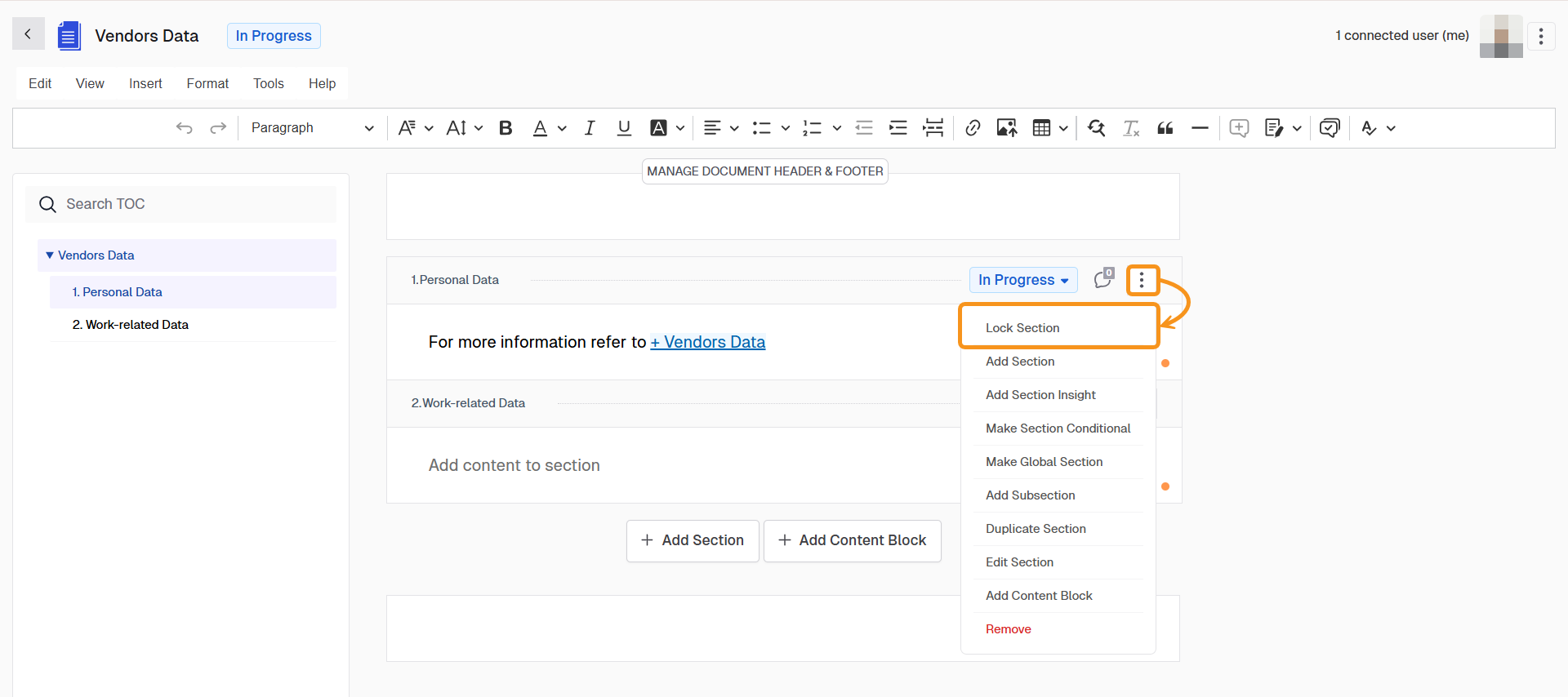This screenshot has height=697, width=1568.
Task: Open the section's In Progress status dropdown
Action: tap(1022, 280)
